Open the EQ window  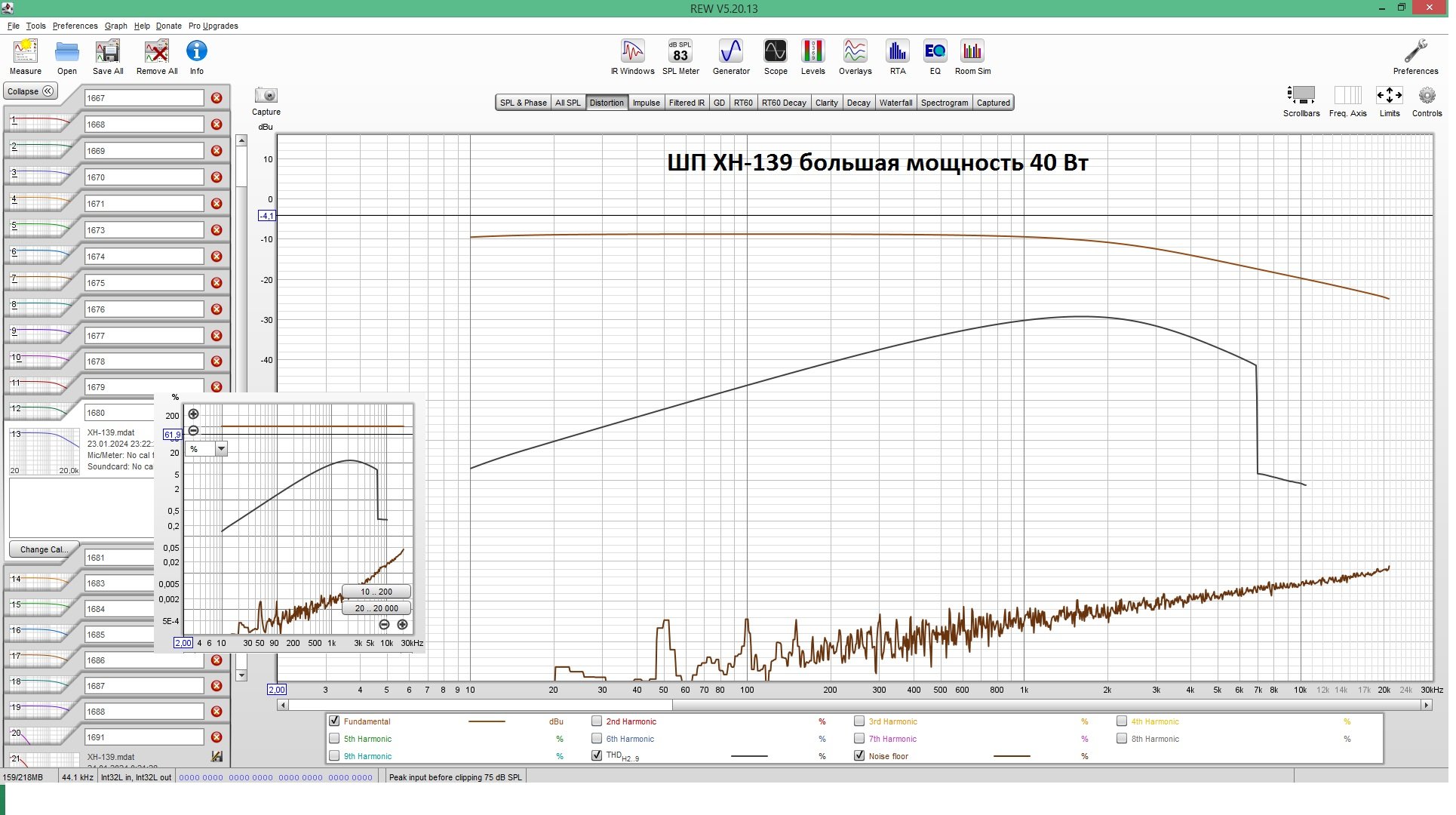coord(935,57)
